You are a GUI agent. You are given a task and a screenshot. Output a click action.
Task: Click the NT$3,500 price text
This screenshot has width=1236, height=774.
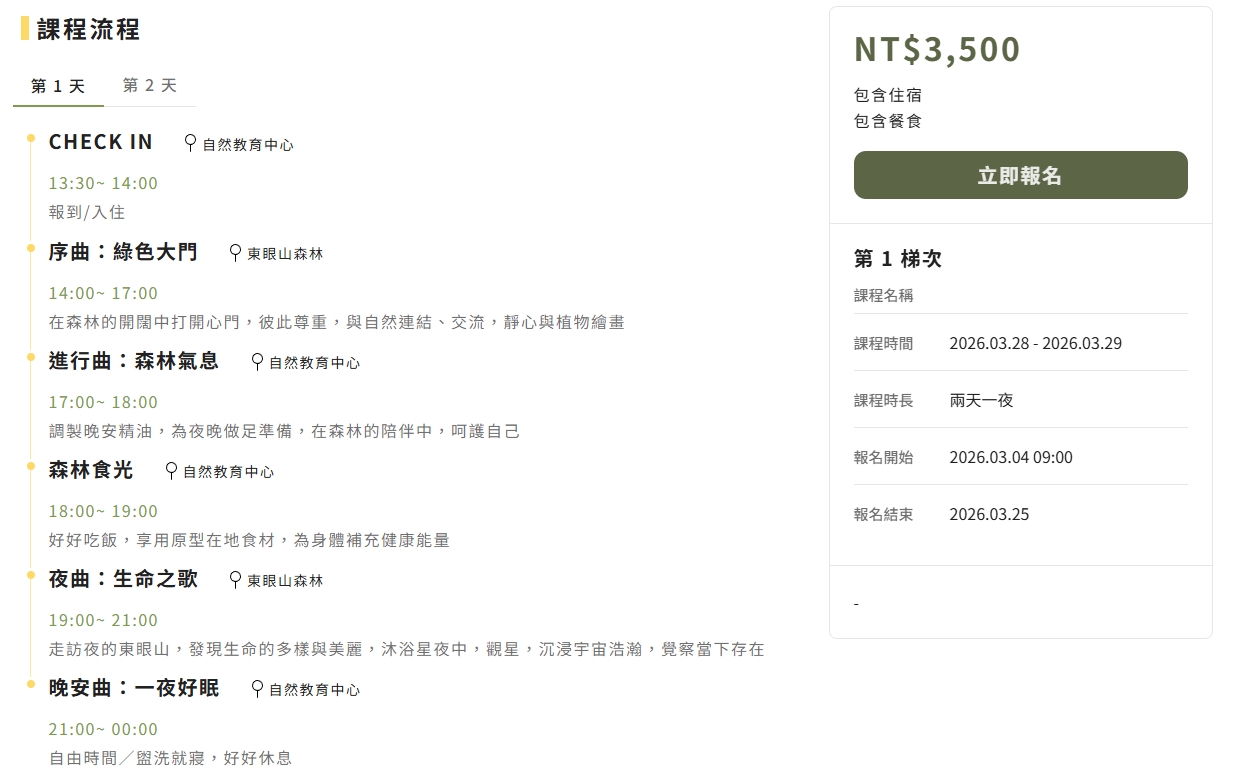(937, 50)
